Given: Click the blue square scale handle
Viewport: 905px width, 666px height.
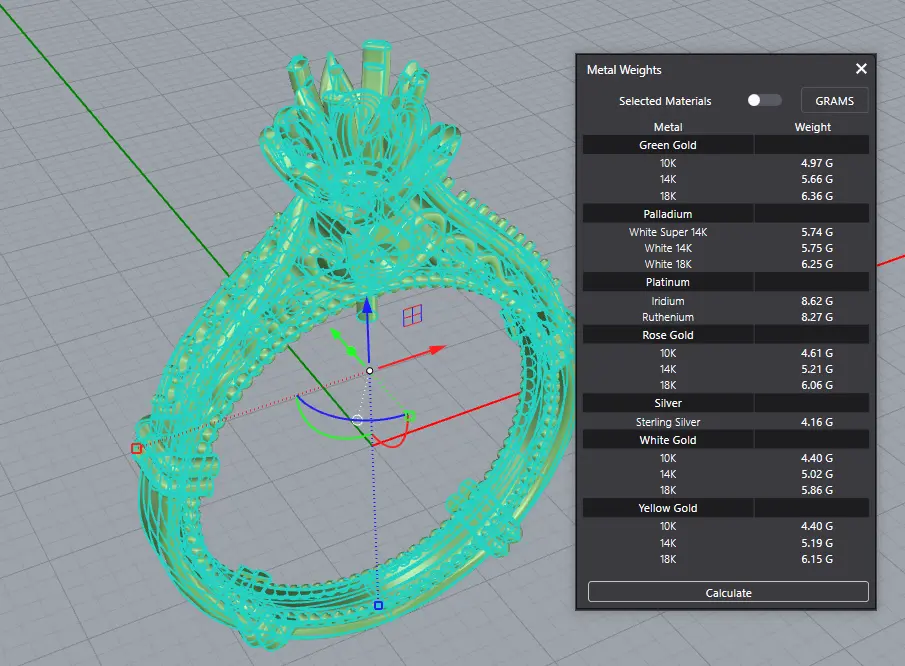Looking at the screenshot, I should coord(378,605).
